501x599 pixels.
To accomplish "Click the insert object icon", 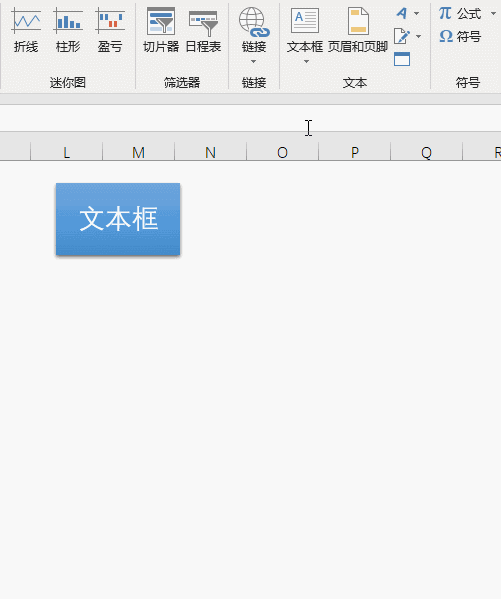I will (402, 59).
